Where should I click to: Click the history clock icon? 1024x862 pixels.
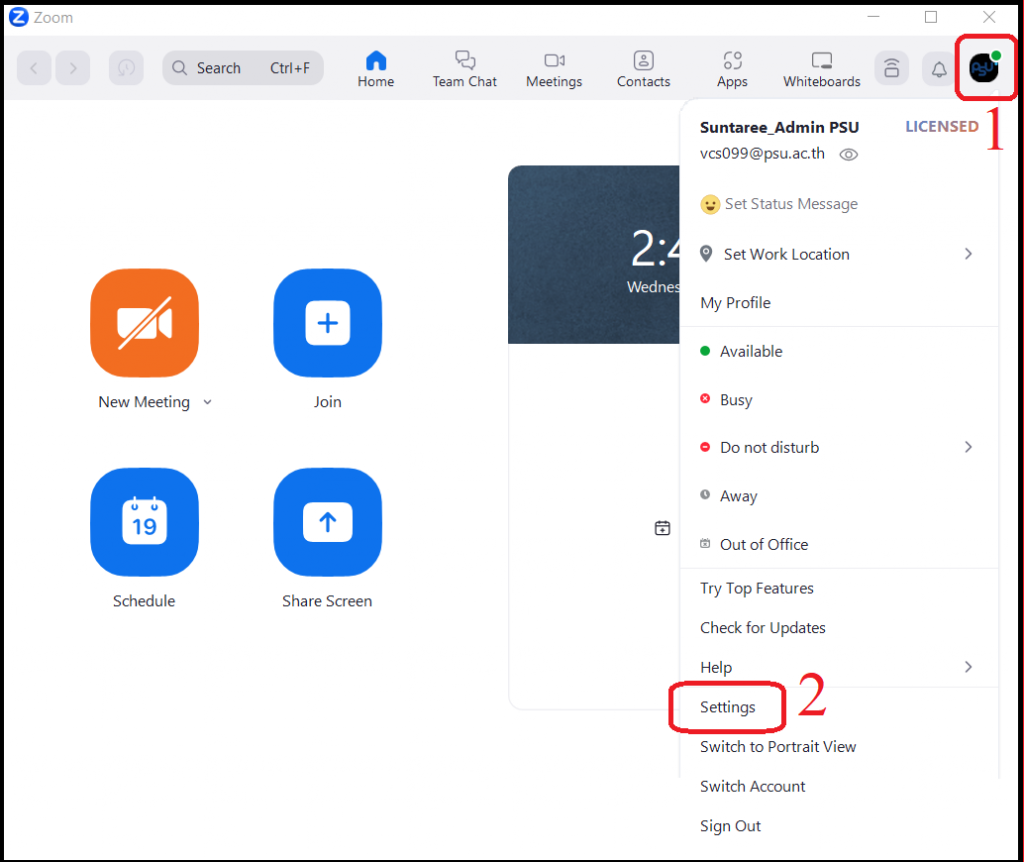click(x=126, y=68)
